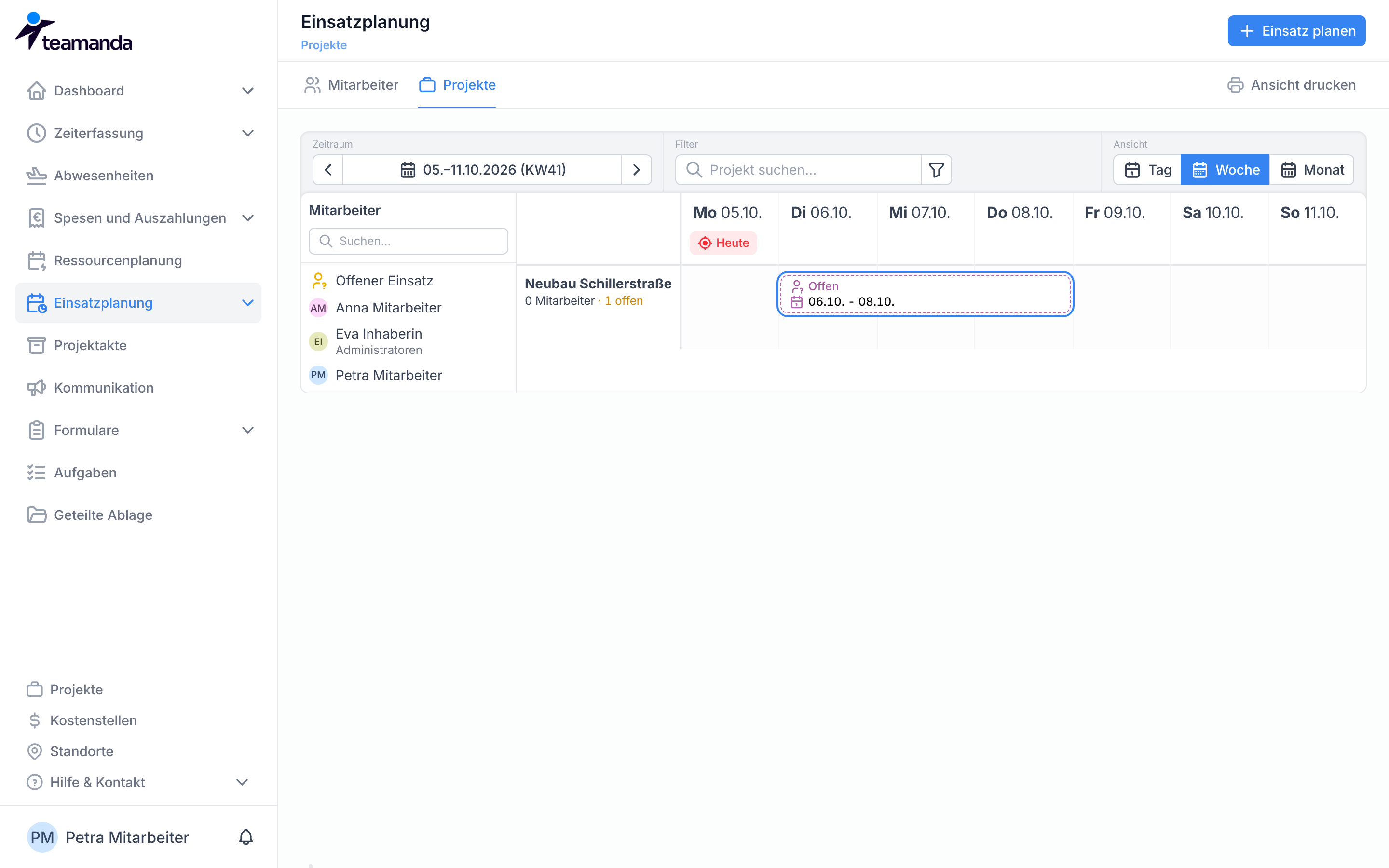Viewport: 1389px width, 868px height.
Task: Go to previous week arrow
Action: point(328,170)
